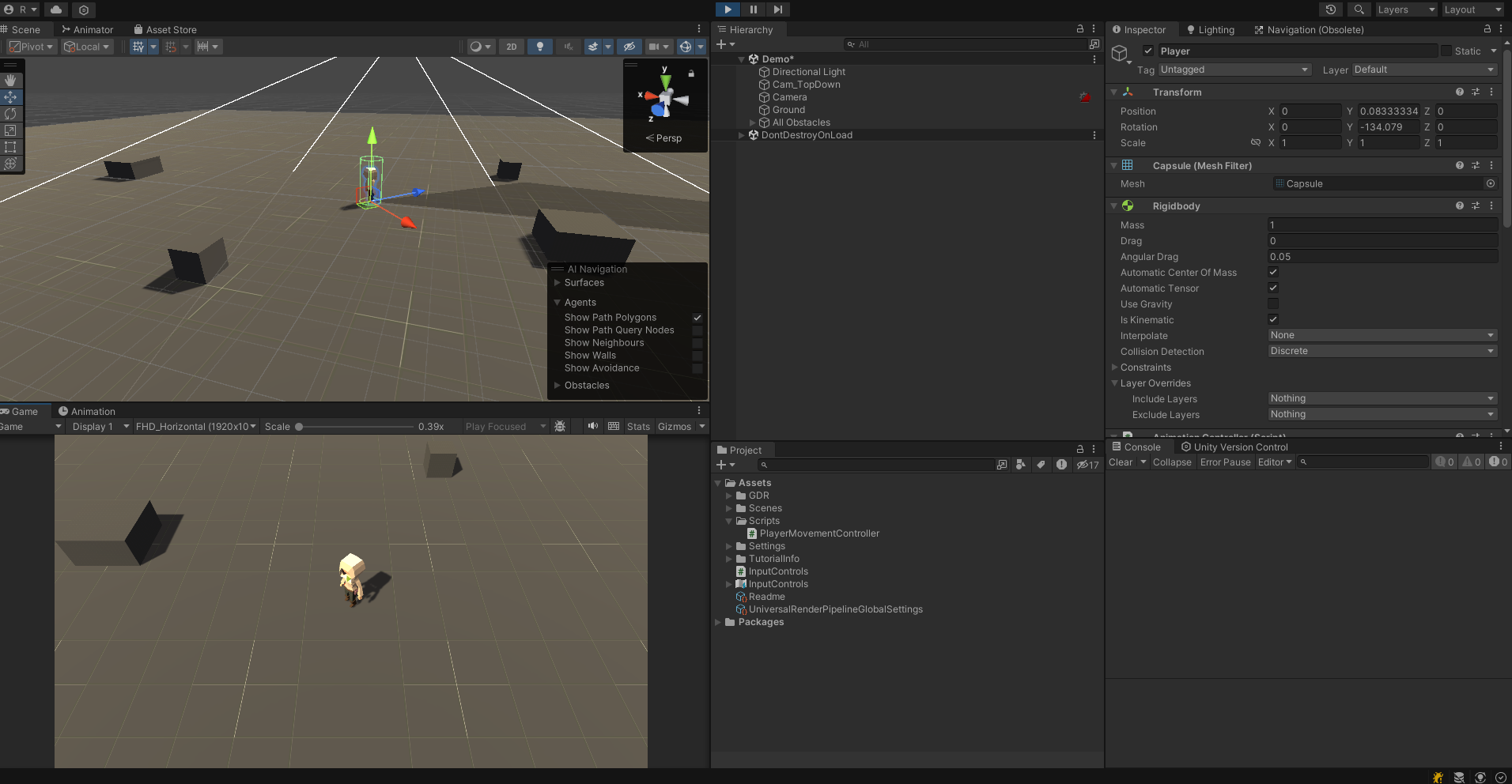Open the Navigation (Obsolete) tab
Screen dimensions: 1512x784
click(x=1310, y=30)
